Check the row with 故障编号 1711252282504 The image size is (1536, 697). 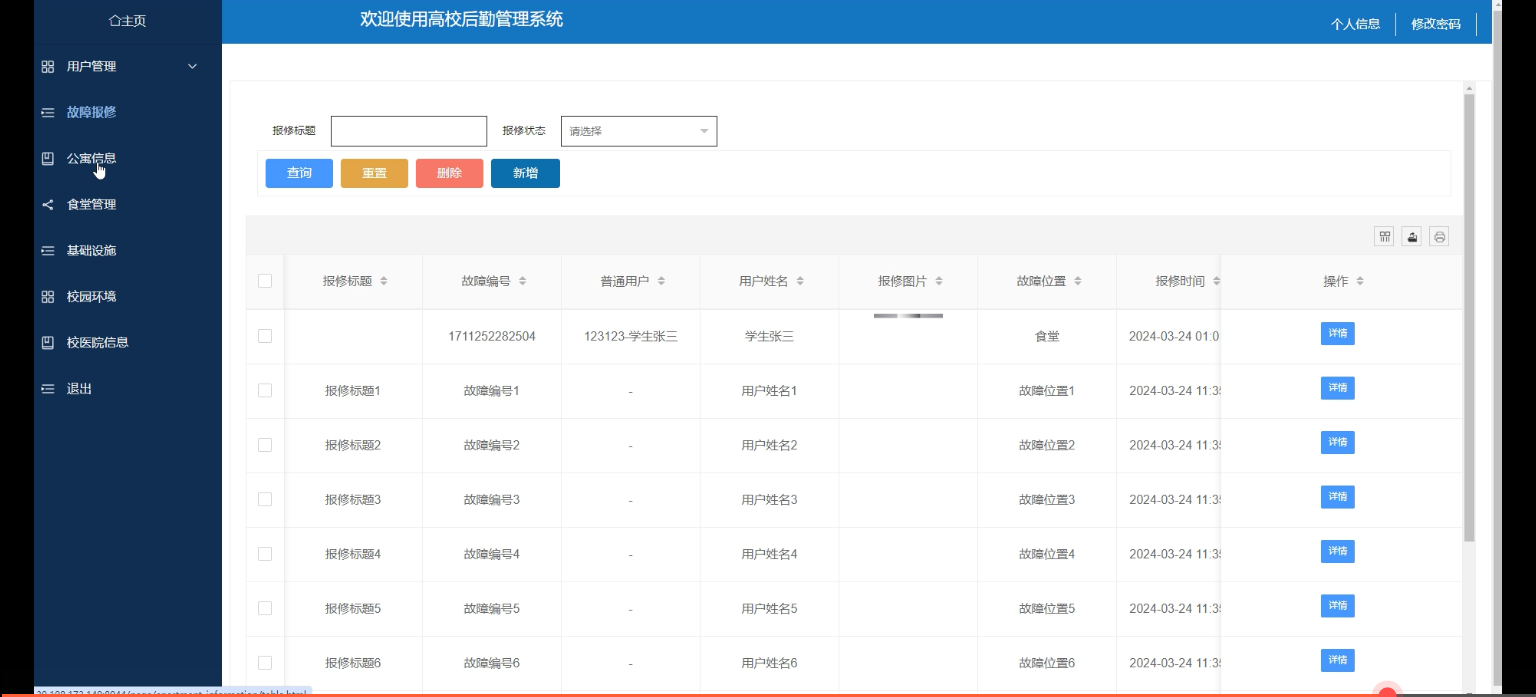265,336
